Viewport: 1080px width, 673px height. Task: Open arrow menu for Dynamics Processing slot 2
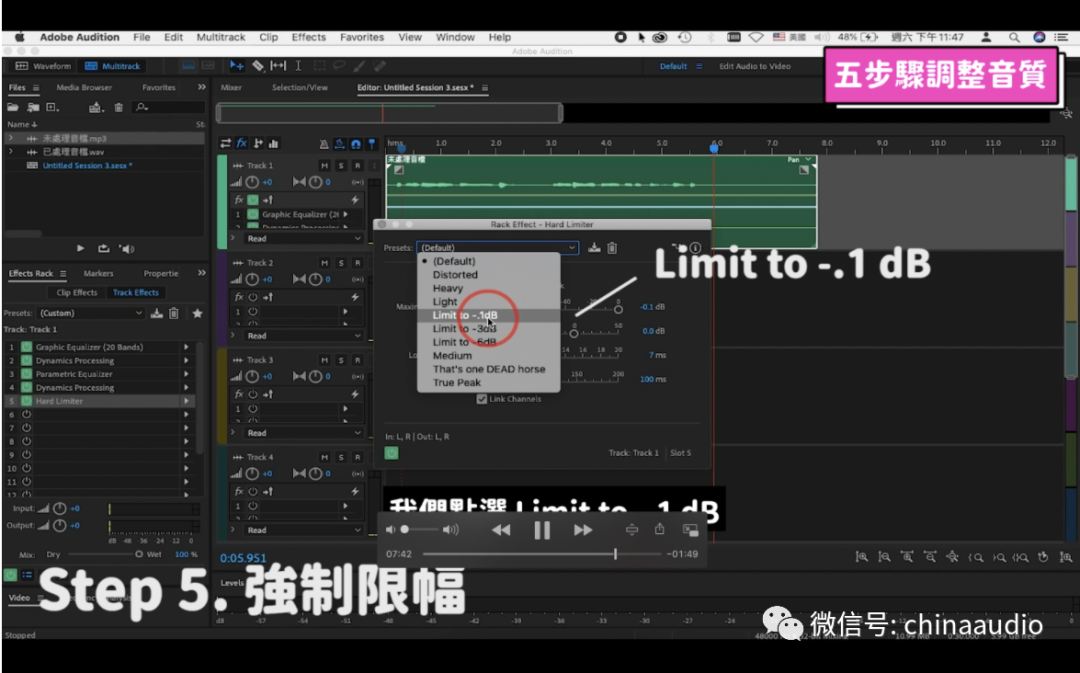[x=186, y=361]
